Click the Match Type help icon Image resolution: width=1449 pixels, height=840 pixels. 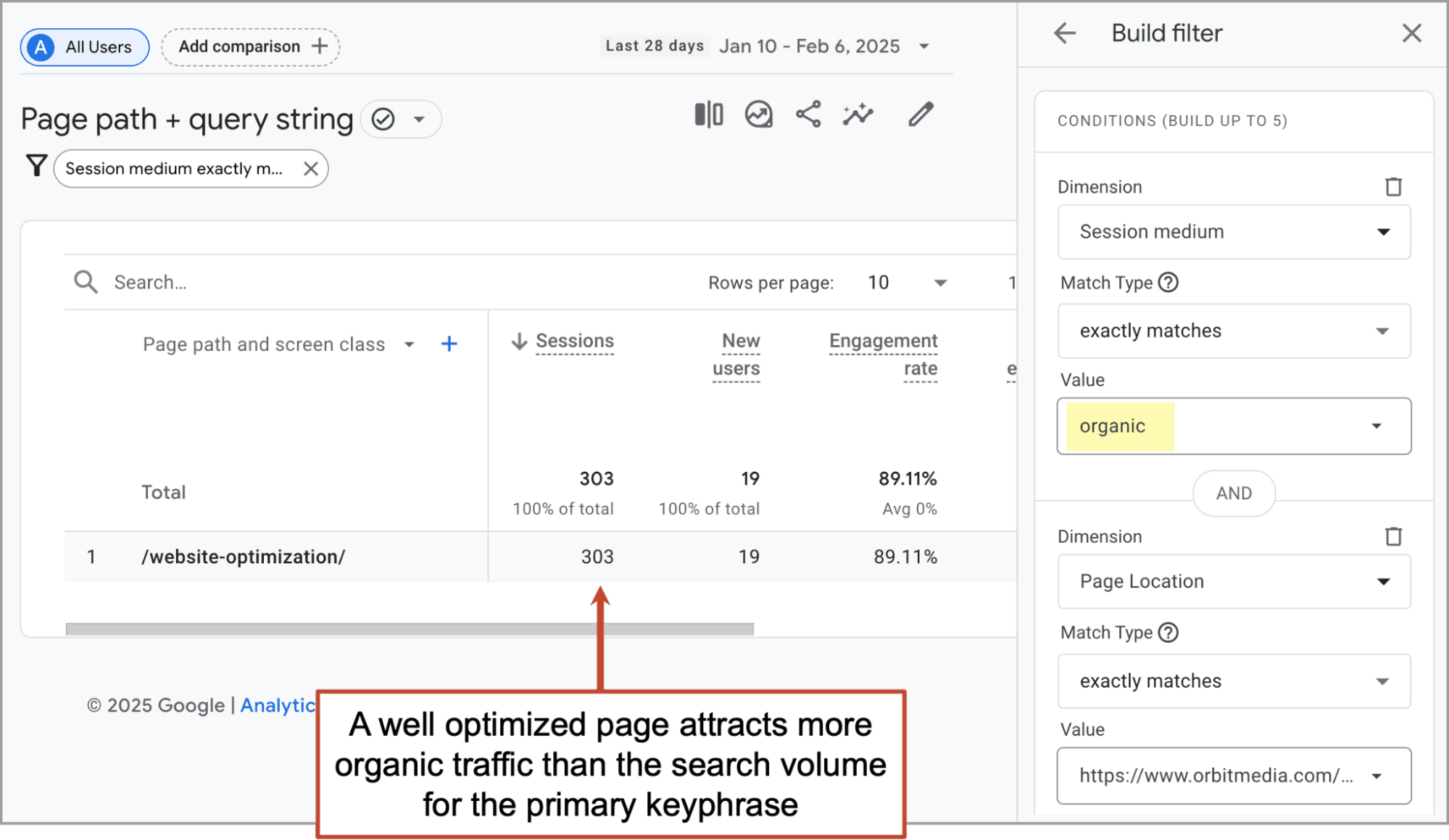click(1168, 282)
